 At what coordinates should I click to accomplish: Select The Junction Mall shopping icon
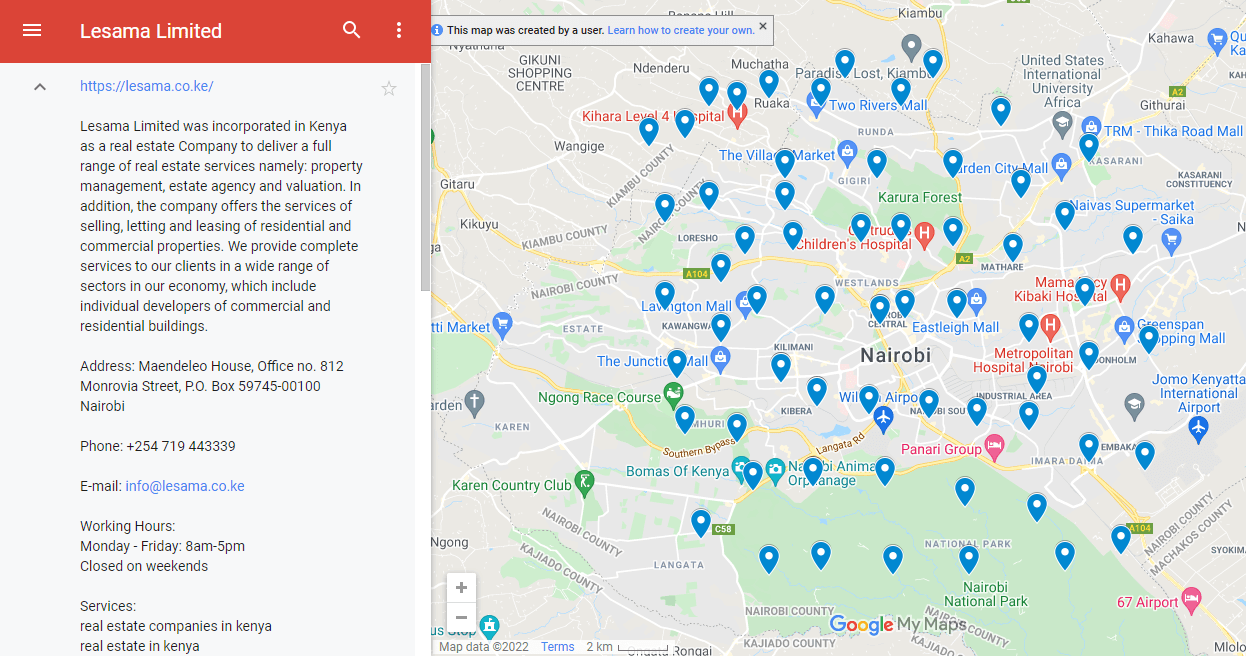(x=720, y=358)
